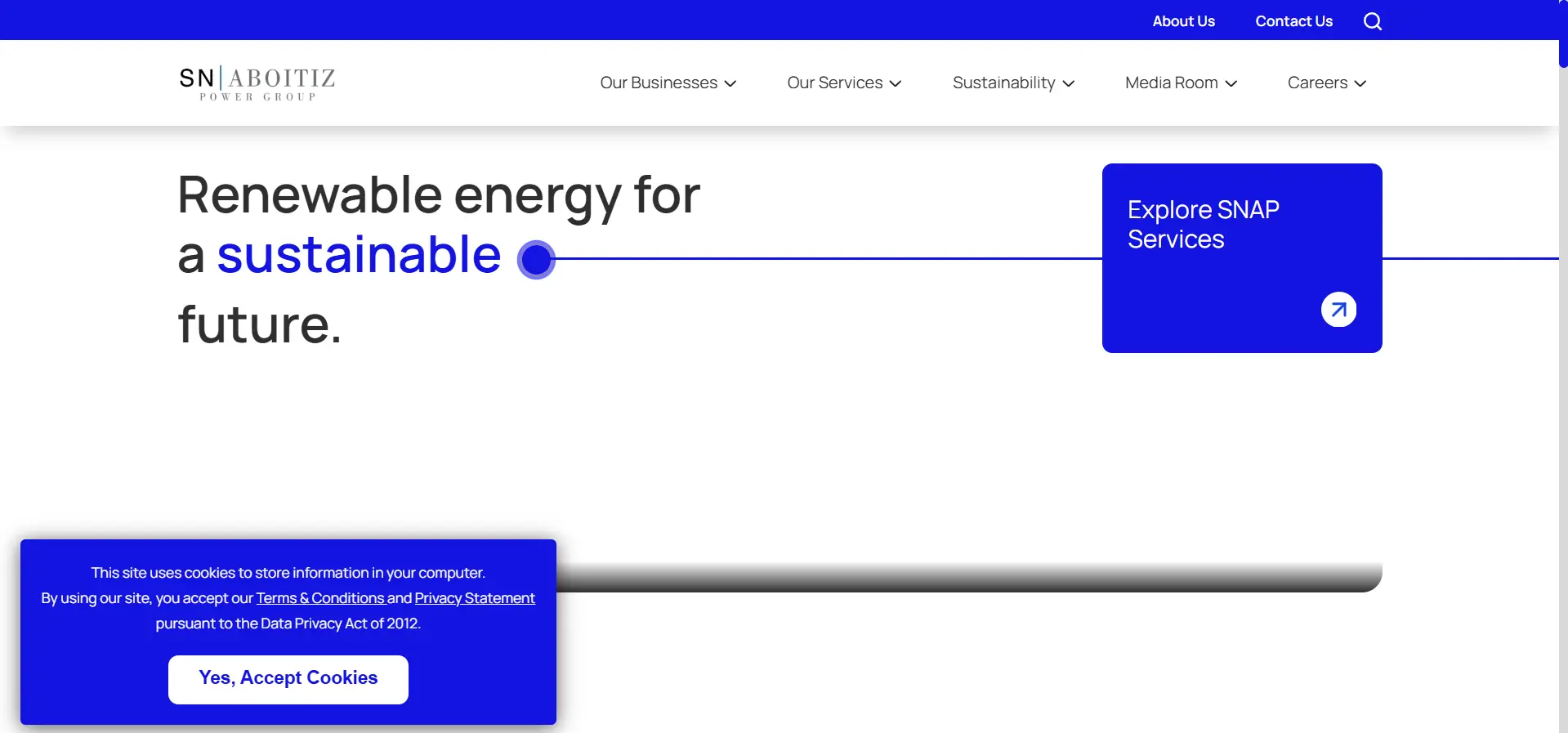Viewport: 1568px width, 733px height.
Task: Click Yes, Accept Cookies button
Action: pos(288,679)
